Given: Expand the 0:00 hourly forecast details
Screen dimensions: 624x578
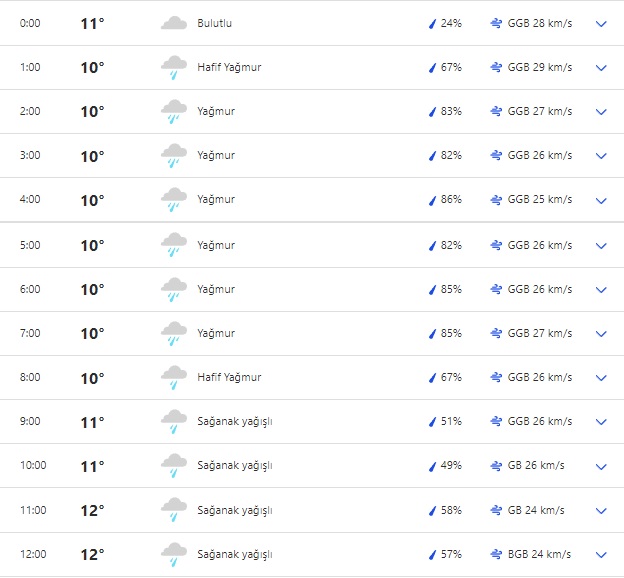Looking at the screenshot, I should coord(601,23).
